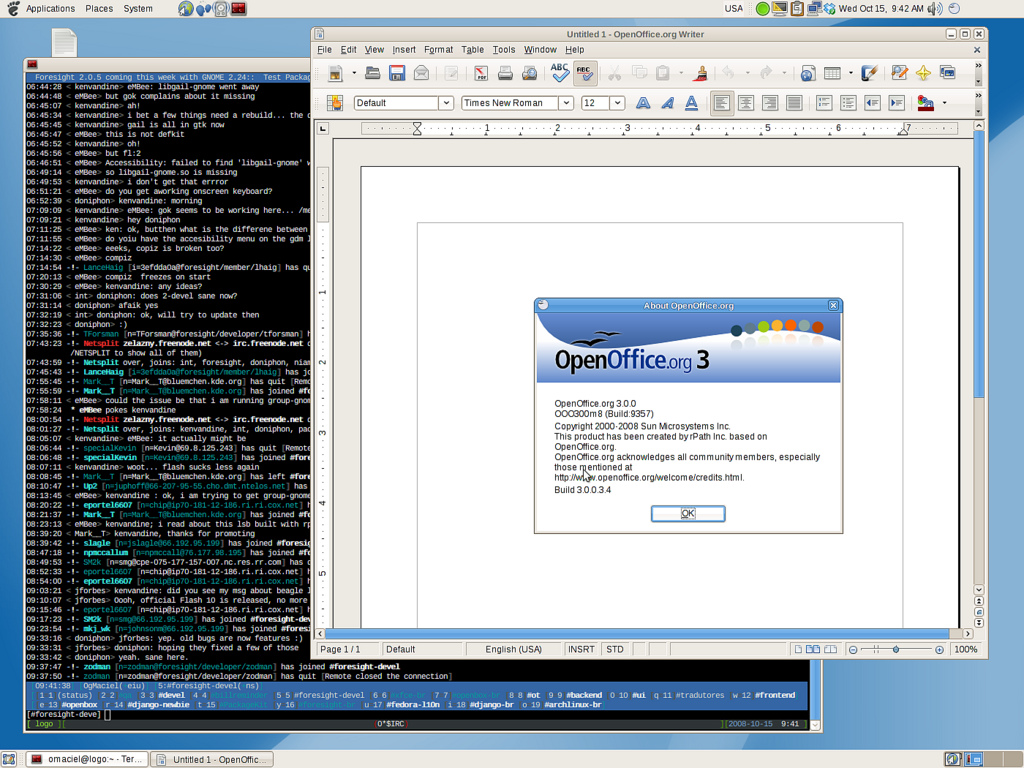Screen dimensions: 1024x768
Task: Open the Navigator star icon
Action: tap(923, 73)
